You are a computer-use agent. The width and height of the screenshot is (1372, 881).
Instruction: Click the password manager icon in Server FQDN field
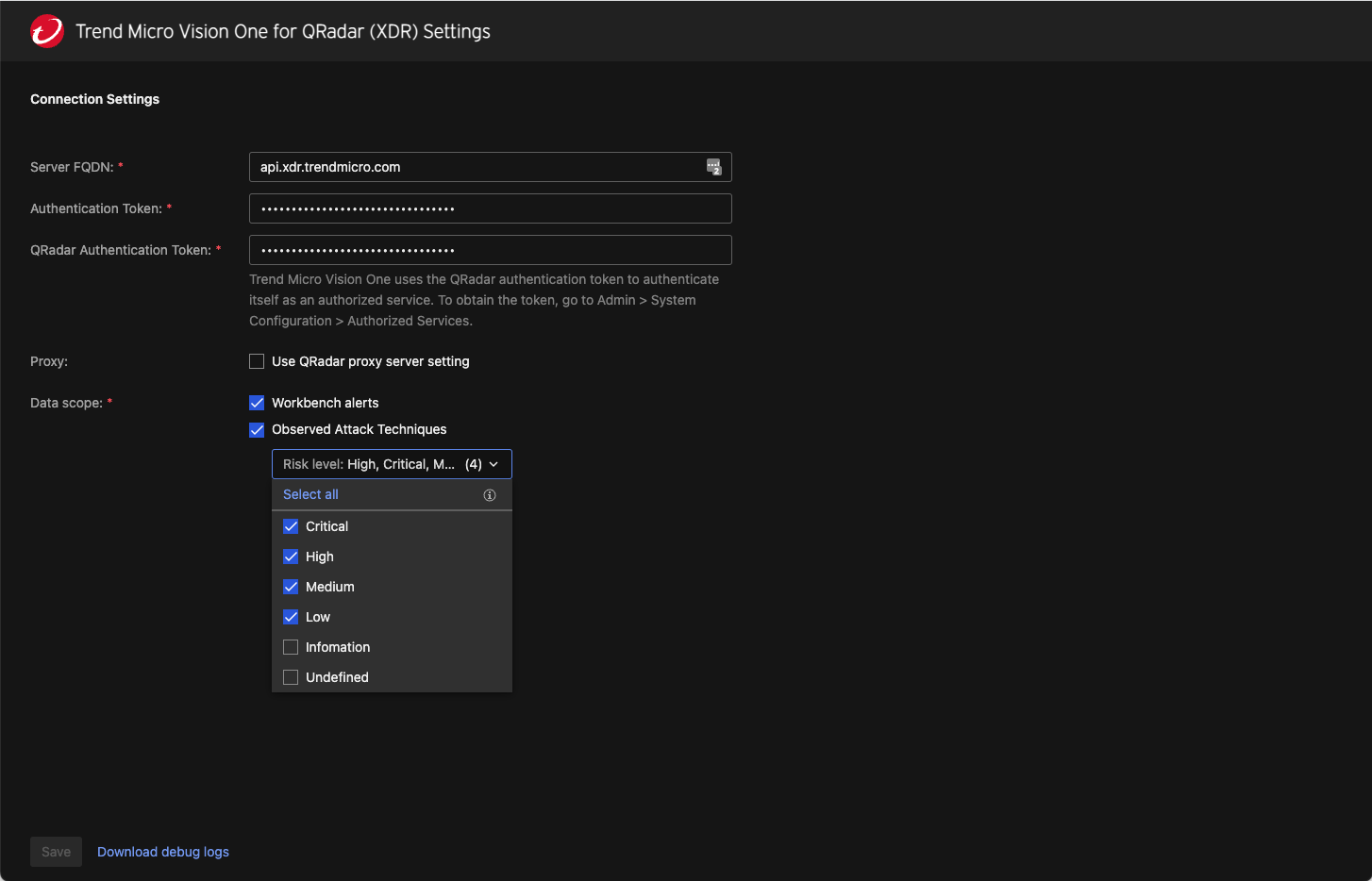714,167
